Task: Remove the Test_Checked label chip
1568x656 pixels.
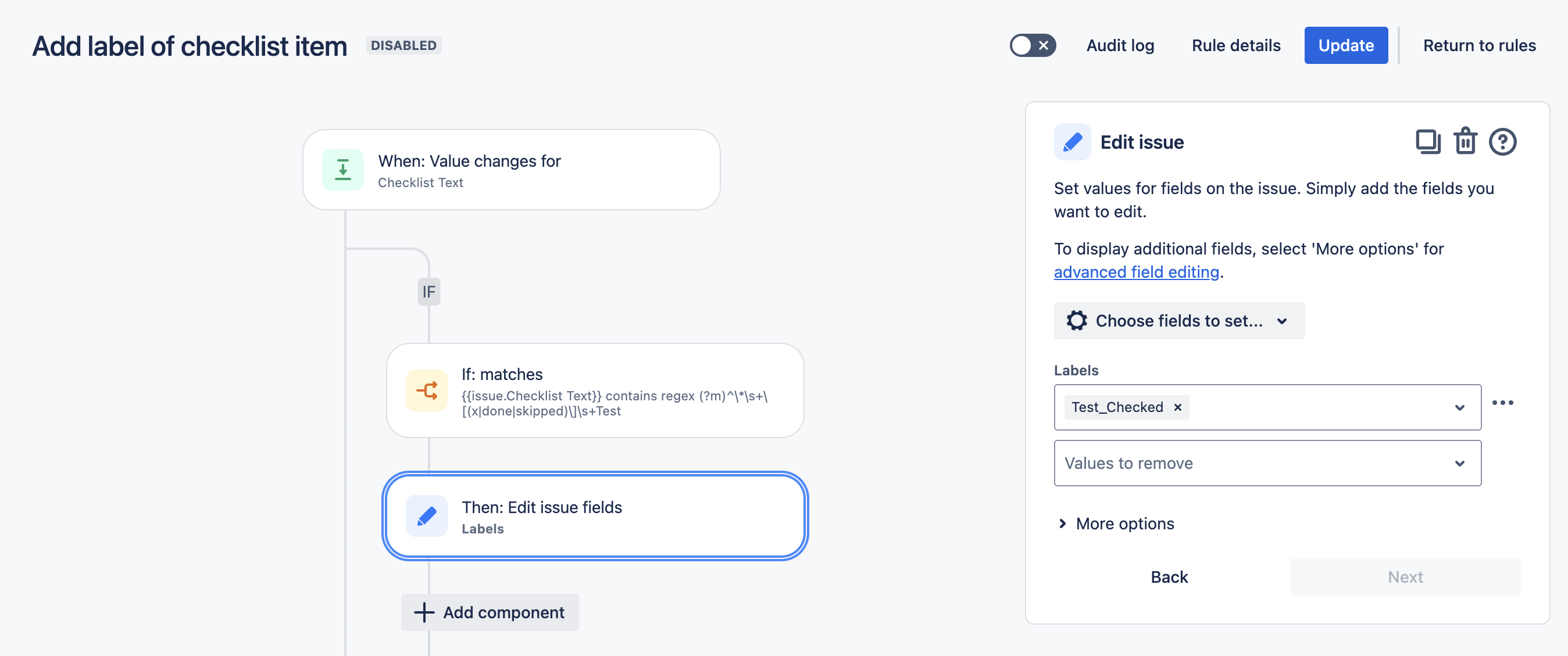Action: 1178,407
